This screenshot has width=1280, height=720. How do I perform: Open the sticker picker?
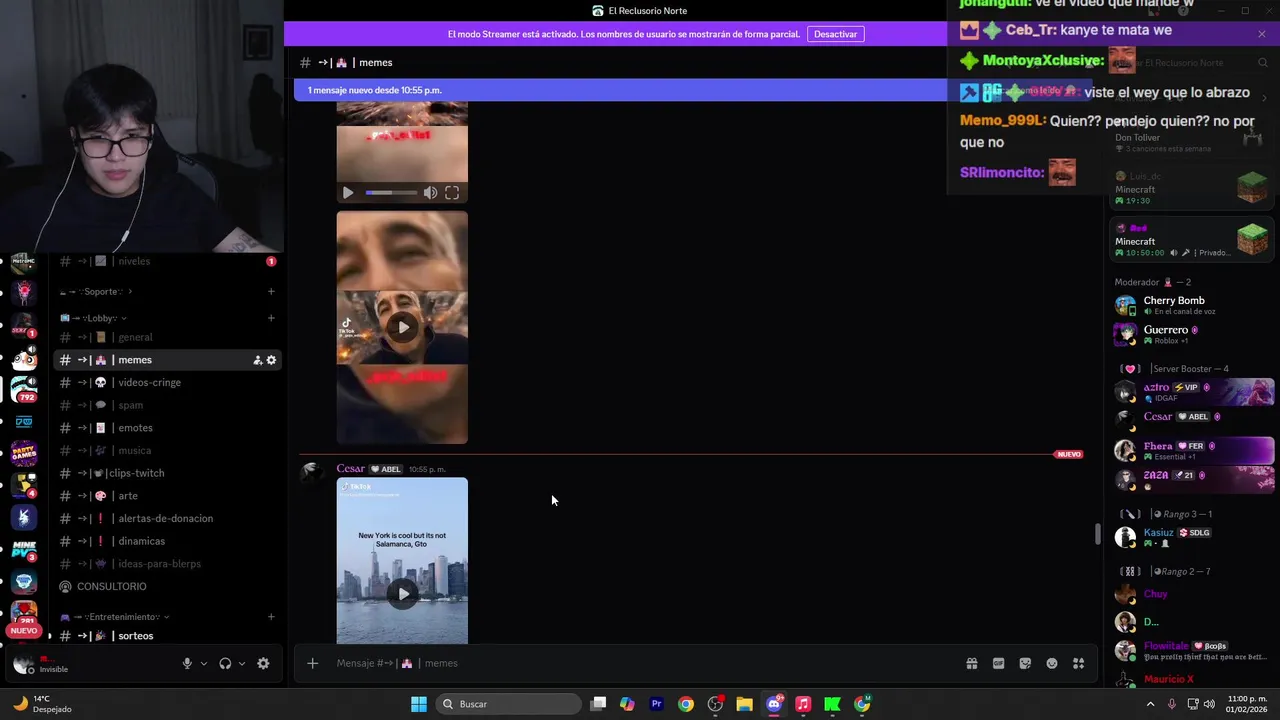1025,663
